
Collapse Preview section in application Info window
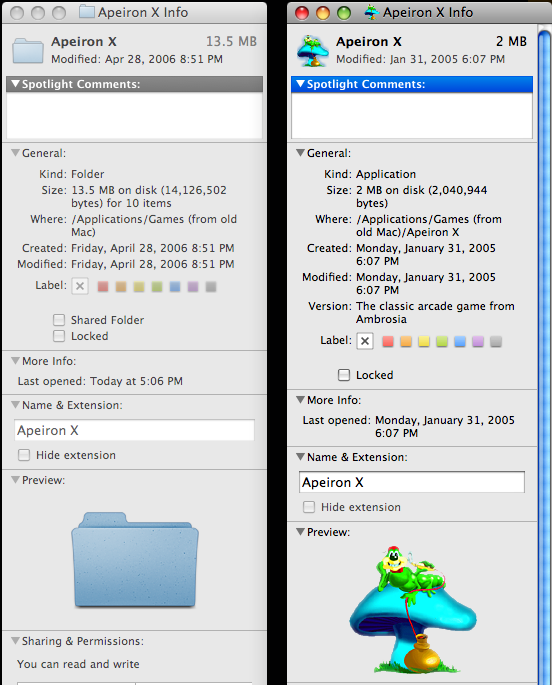[x=300, y=532]
